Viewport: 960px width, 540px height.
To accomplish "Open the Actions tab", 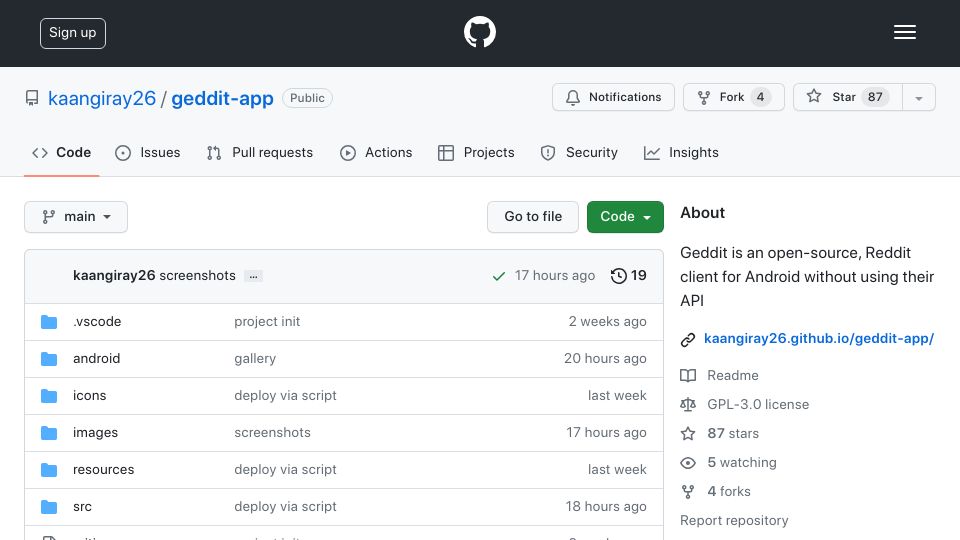I will 376,152.
